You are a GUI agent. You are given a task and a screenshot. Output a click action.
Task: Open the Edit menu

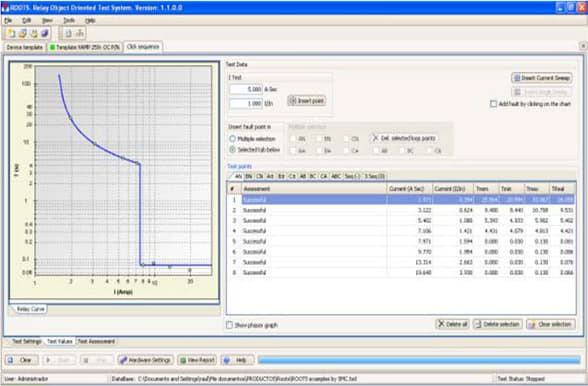pos(27,20)
